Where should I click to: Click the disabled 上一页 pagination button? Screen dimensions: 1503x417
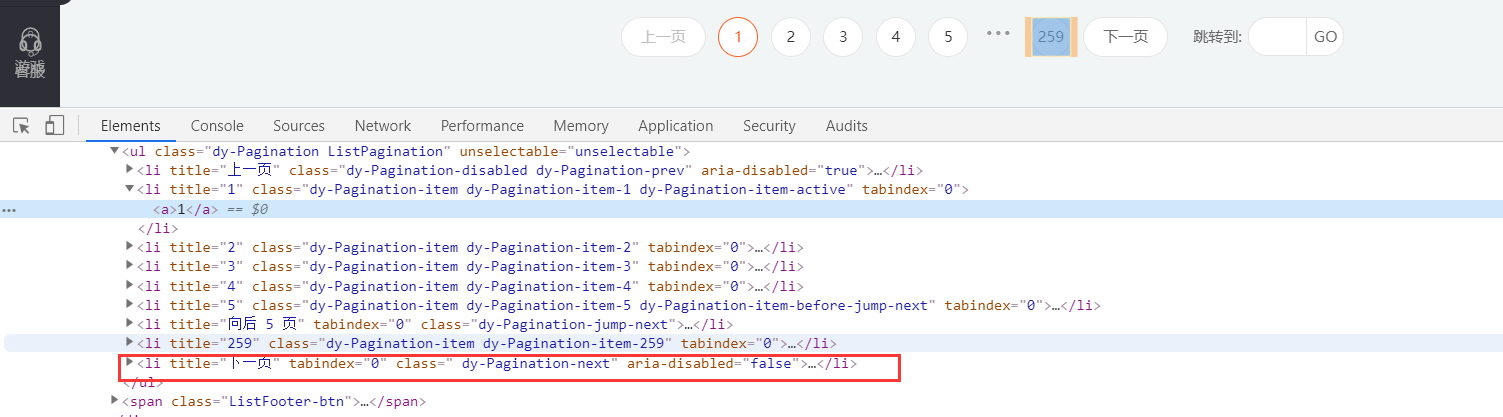[x=663, y=37]
